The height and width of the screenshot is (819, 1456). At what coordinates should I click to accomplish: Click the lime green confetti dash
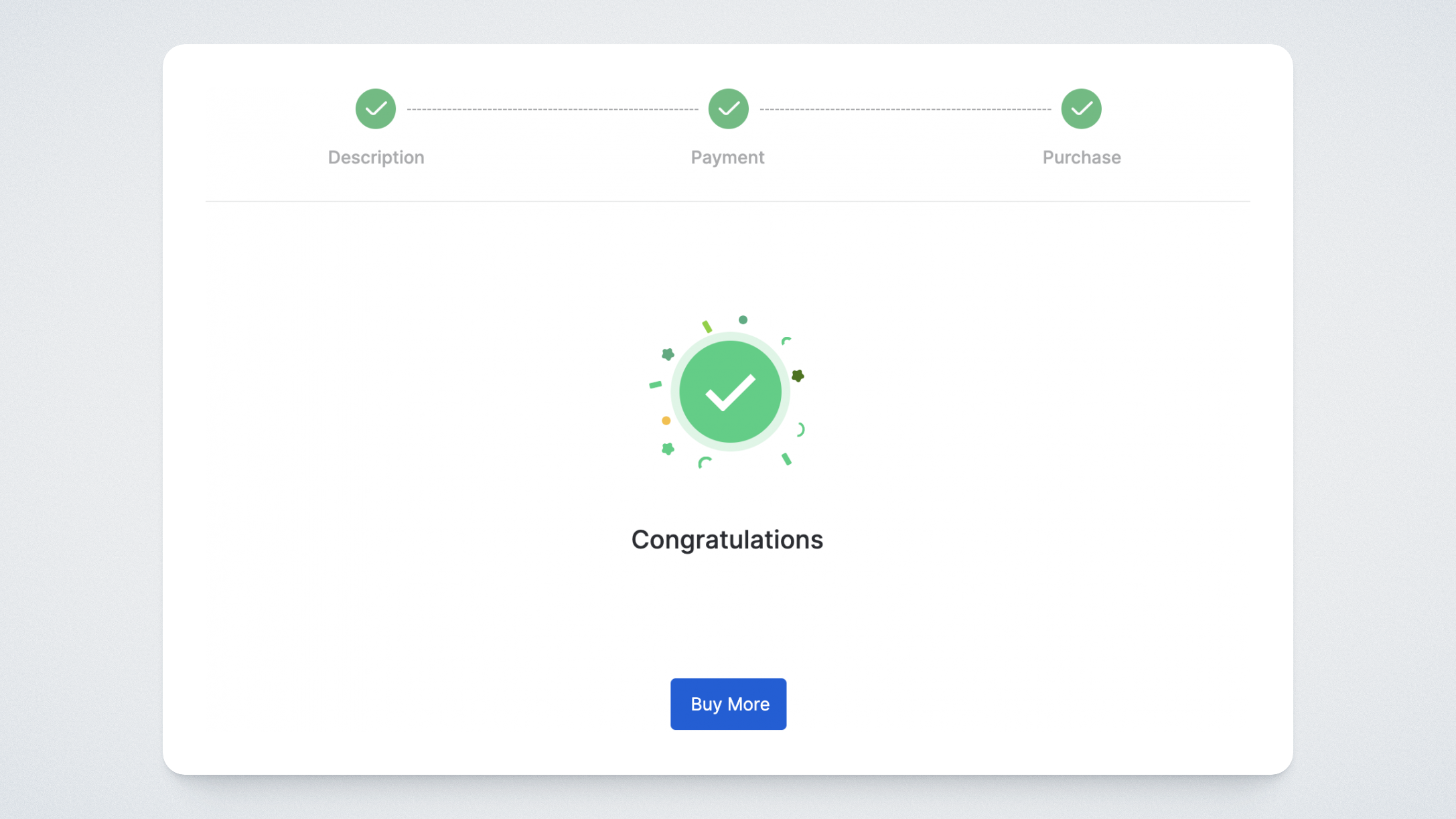point(707,327)
